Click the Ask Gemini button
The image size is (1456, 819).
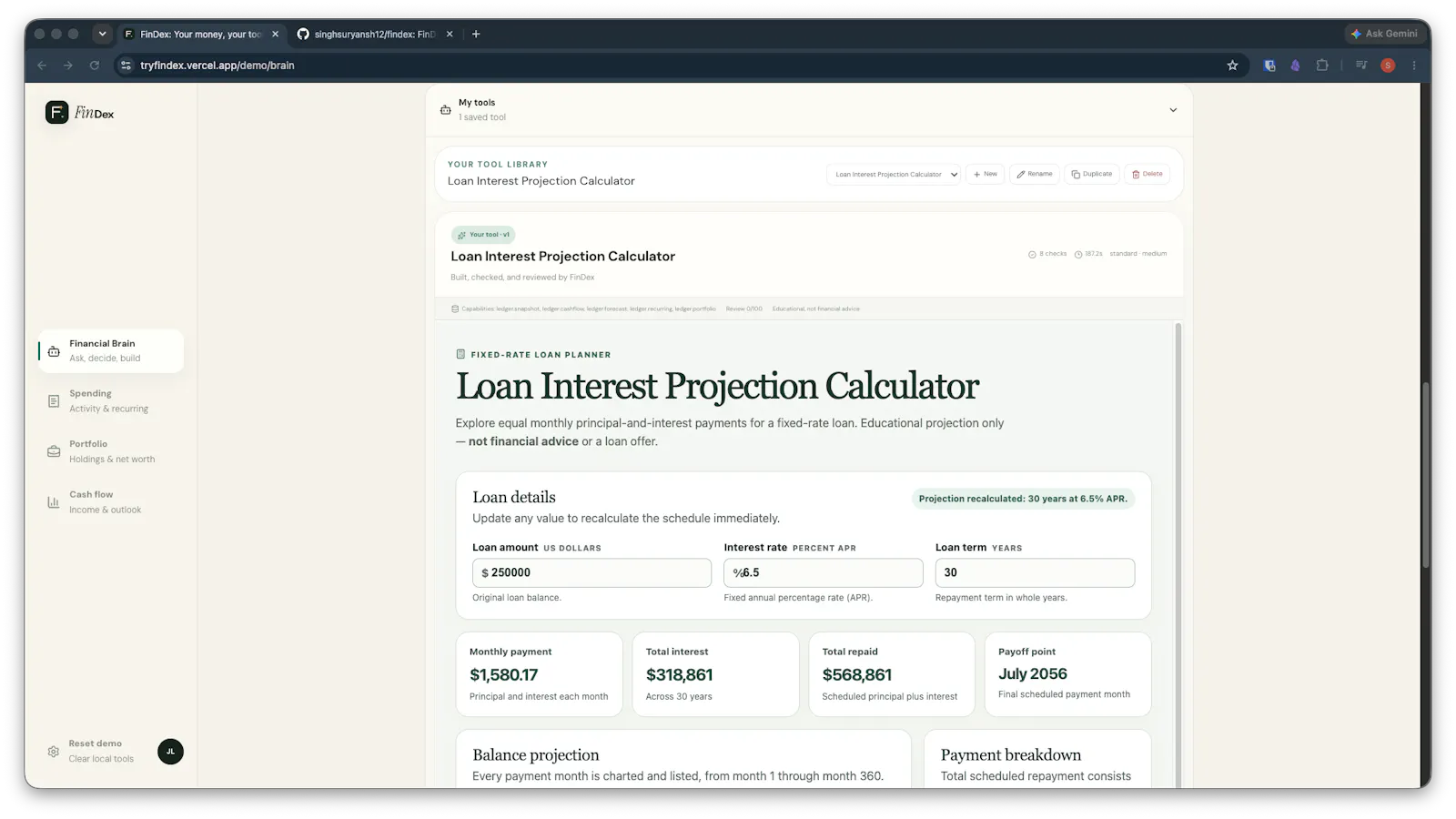click(x=1384, y=34)
